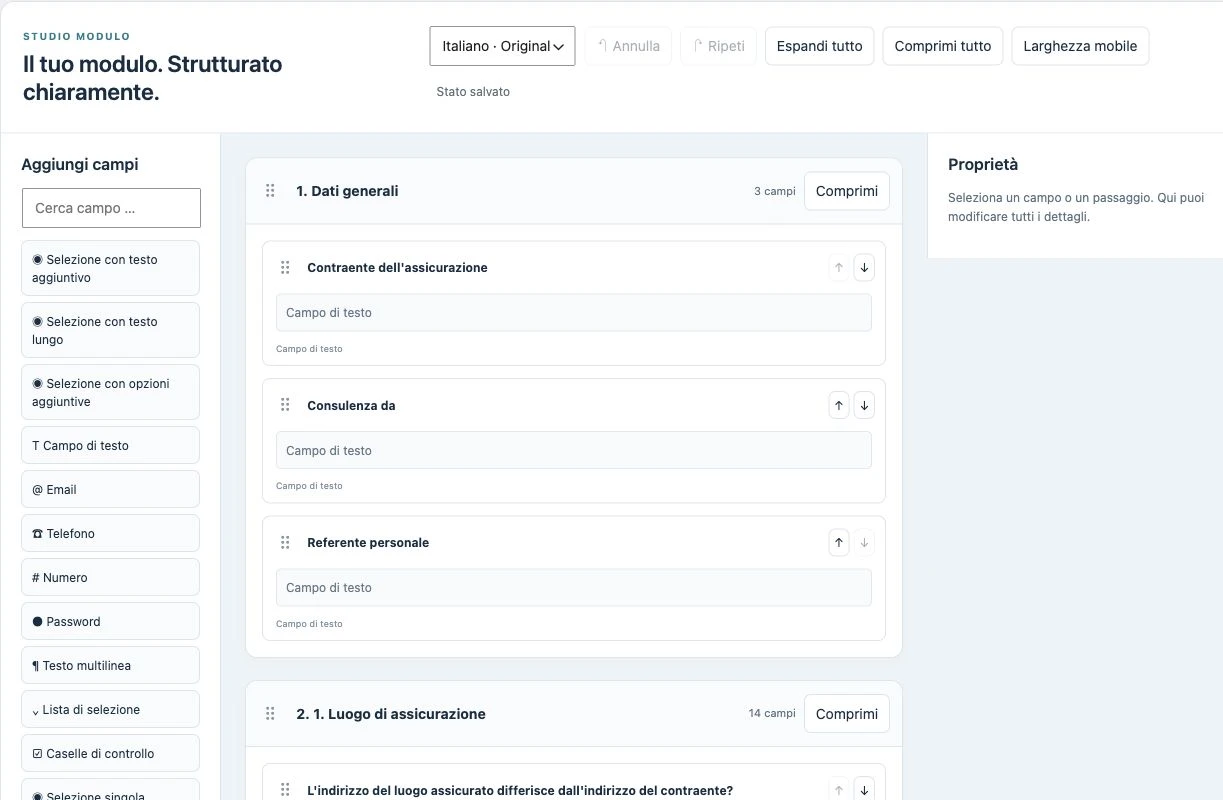Click drag handle of L'indirizzo del luogo assicurato field
The image size is (1223, 800).
(x=285, y=790)
